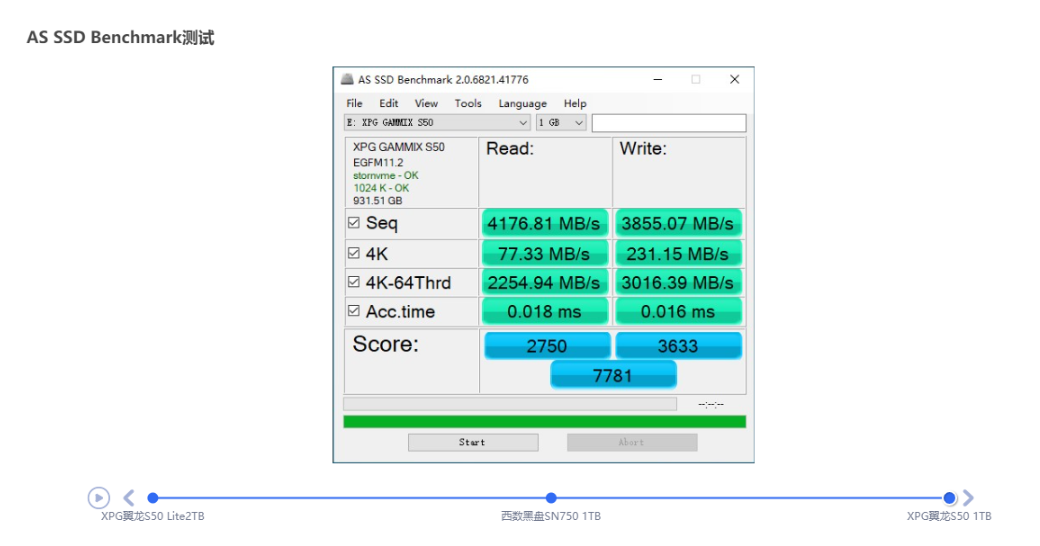Open the Tools menu
The image size is (1040, 546).
point(468,103)
